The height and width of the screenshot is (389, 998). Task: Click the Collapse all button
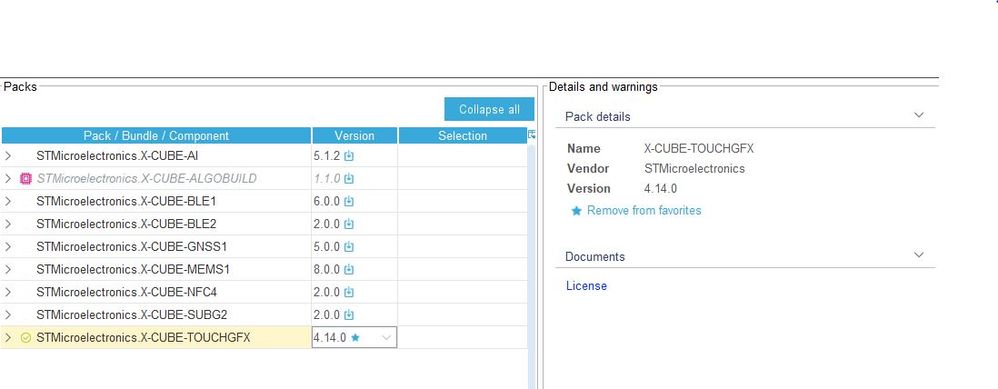click(489, 110)
